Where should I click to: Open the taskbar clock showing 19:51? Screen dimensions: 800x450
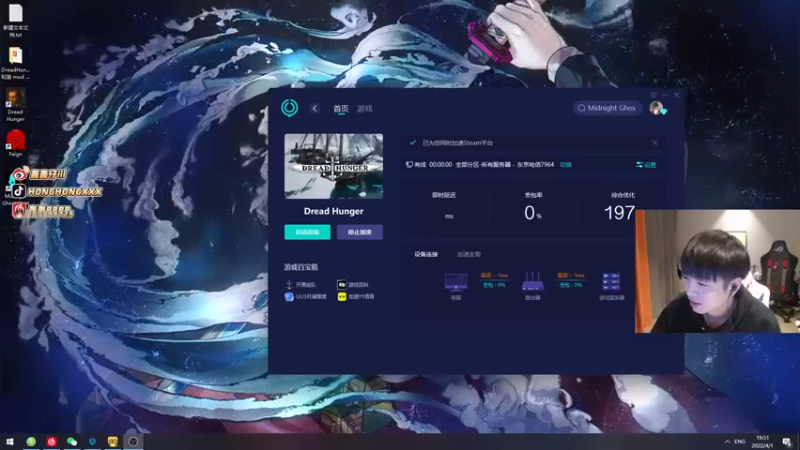(763, 441)
